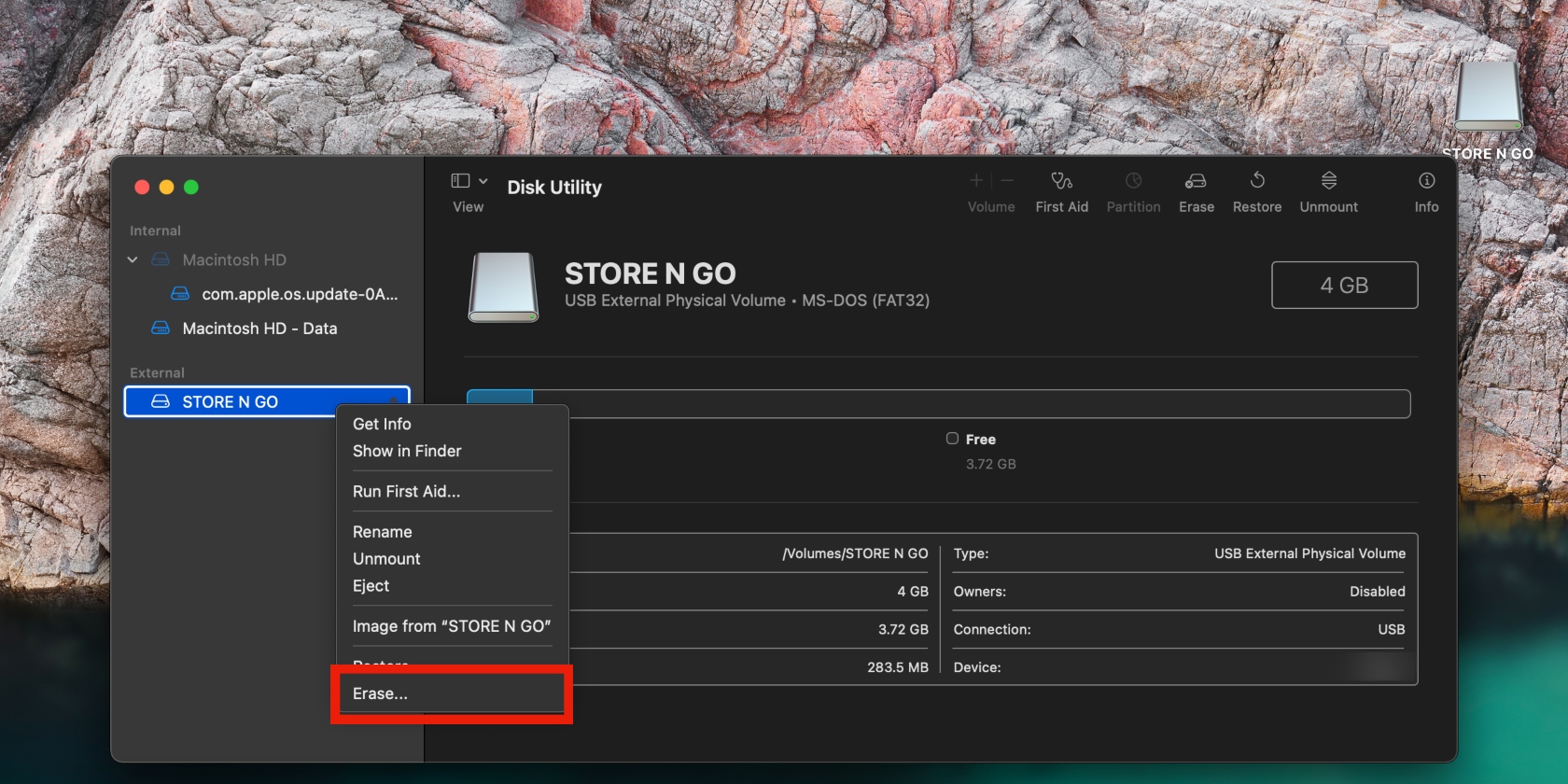Viewport: 1568px width, 784px height.
Task: Click the STORE N GO sidebar drive icon
Action: click(x=161, y=401)
